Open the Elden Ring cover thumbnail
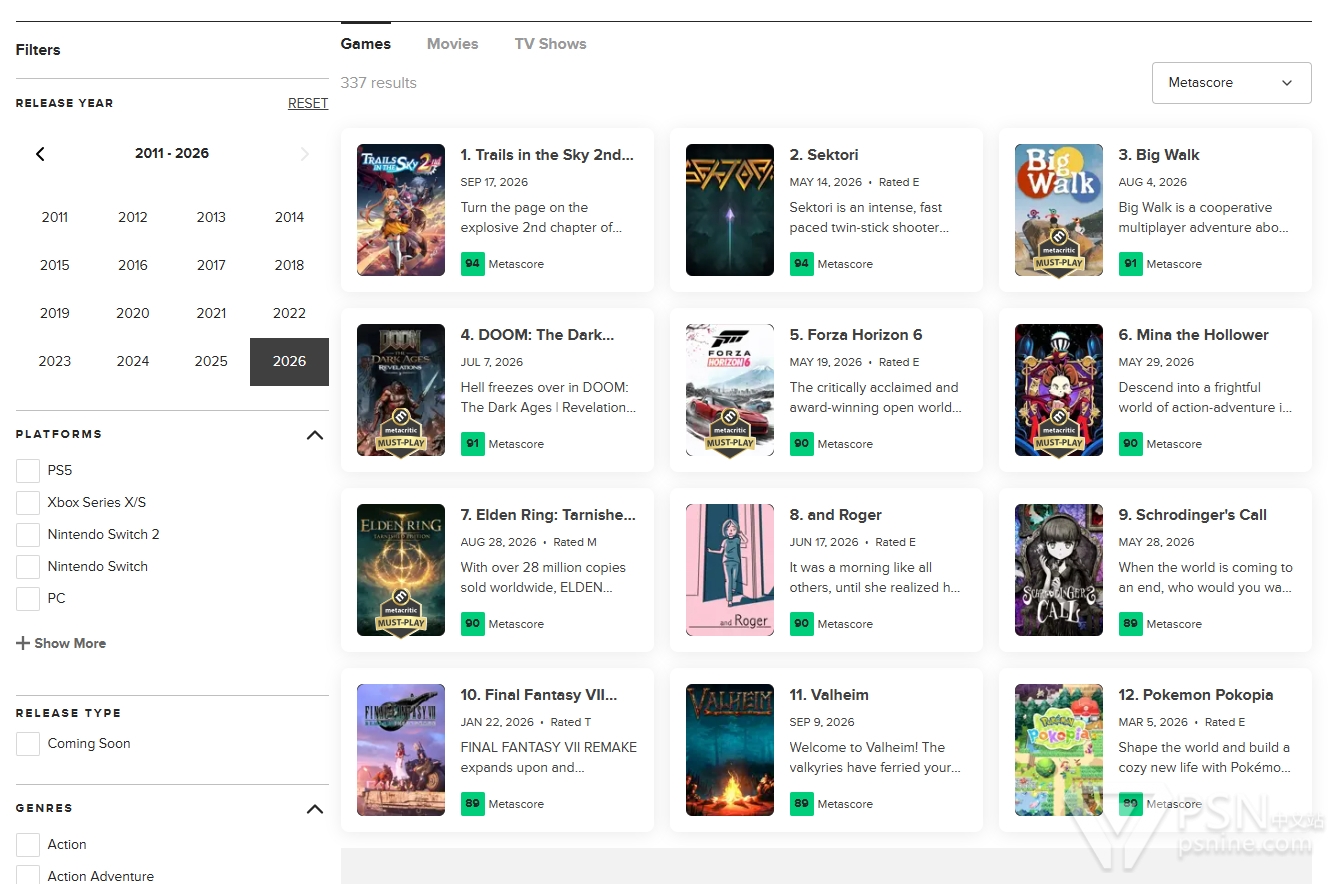 point(401,570)
